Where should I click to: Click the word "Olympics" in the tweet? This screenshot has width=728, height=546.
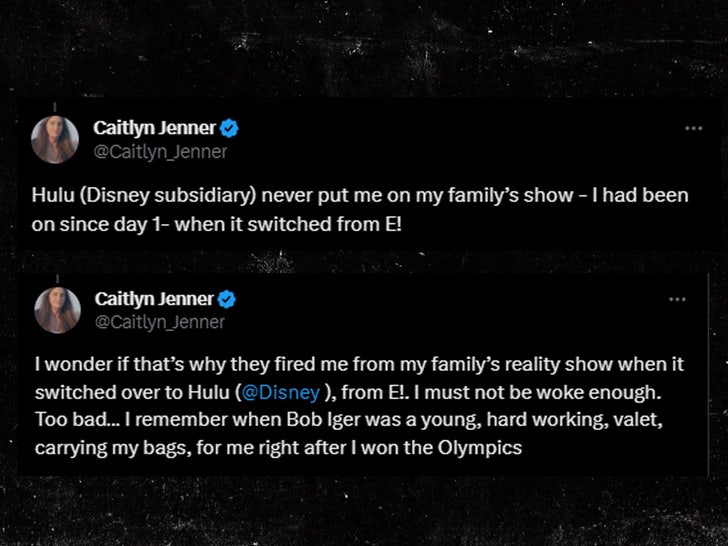point(476,448)
